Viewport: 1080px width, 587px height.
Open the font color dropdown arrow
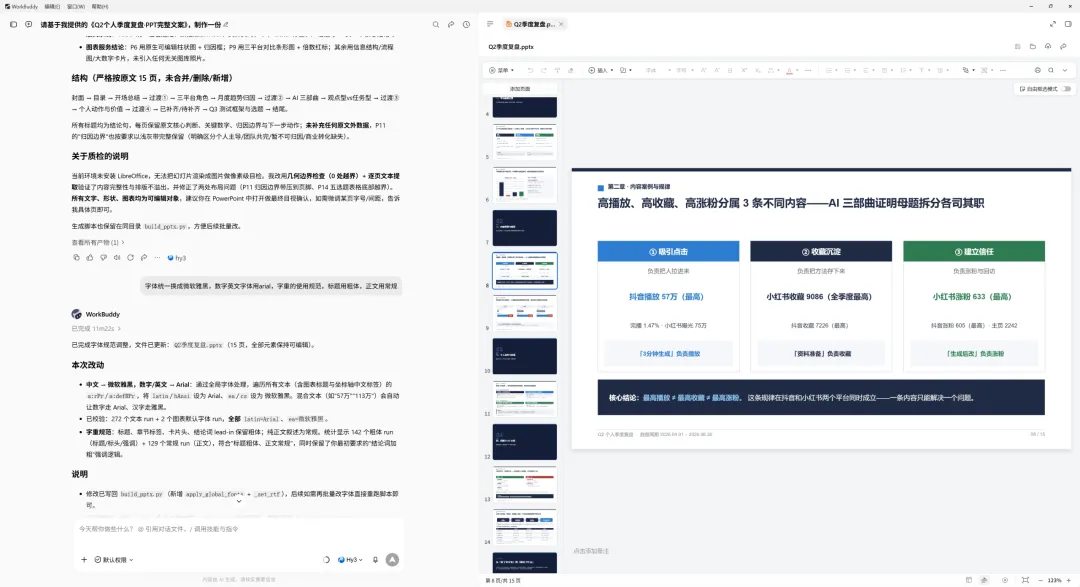(x=798, y=70)
